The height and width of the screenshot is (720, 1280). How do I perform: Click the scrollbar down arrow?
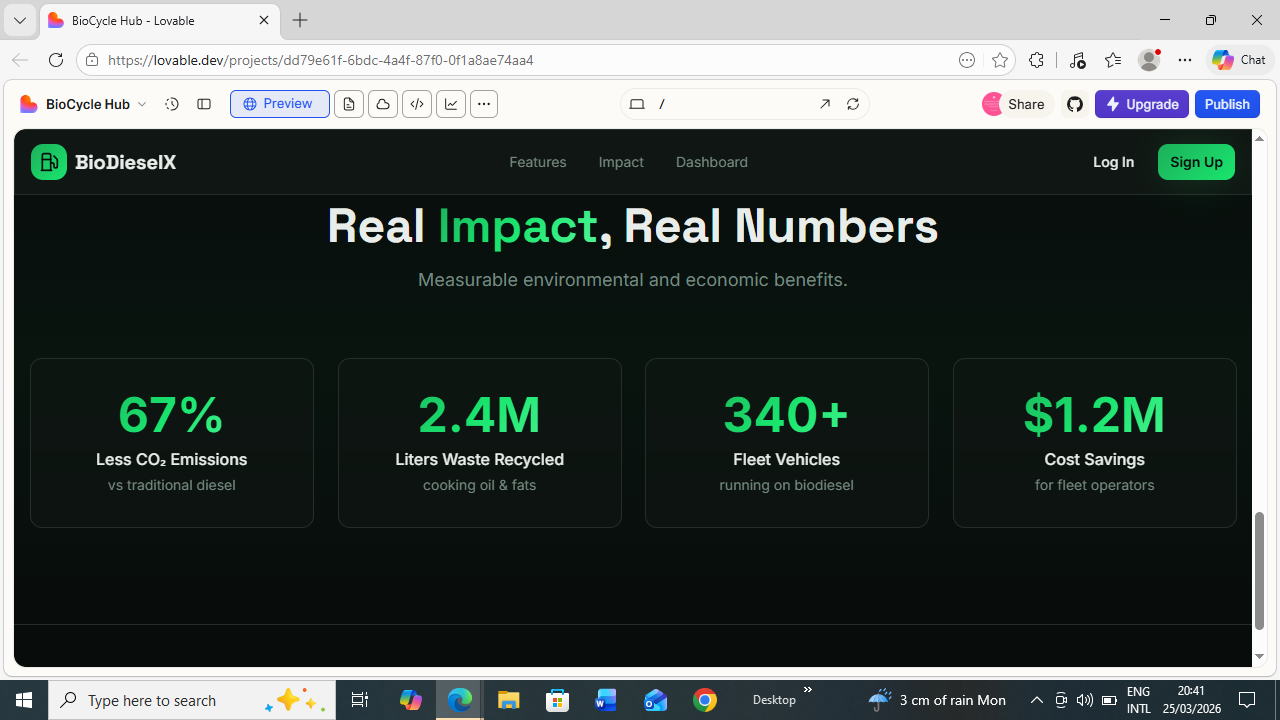(x=1259, y=657)
